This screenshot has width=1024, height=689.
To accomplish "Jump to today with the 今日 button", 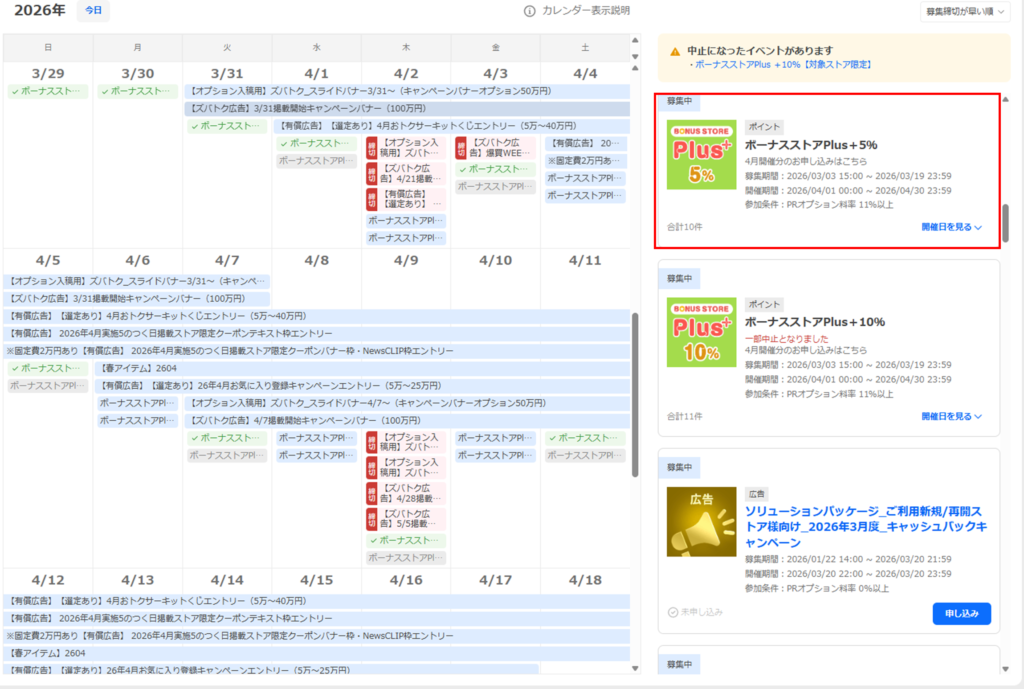I will (93, 11).
